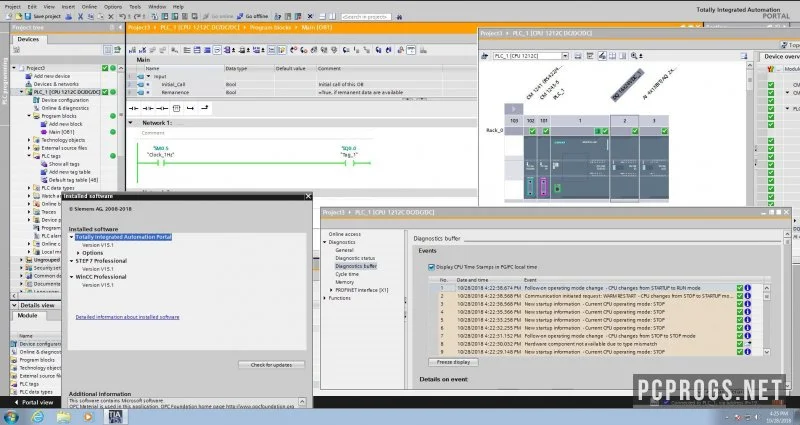
Task: Insert a normally closed contact from favorites bar
Action: click(148, 108)
